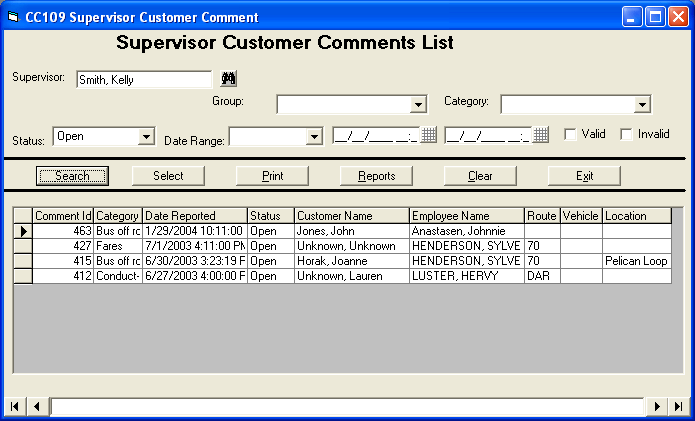Click the Supervisor name input field
Image resolution: width=695 pixels, height=421 pixels.
(x=143, y=80)
